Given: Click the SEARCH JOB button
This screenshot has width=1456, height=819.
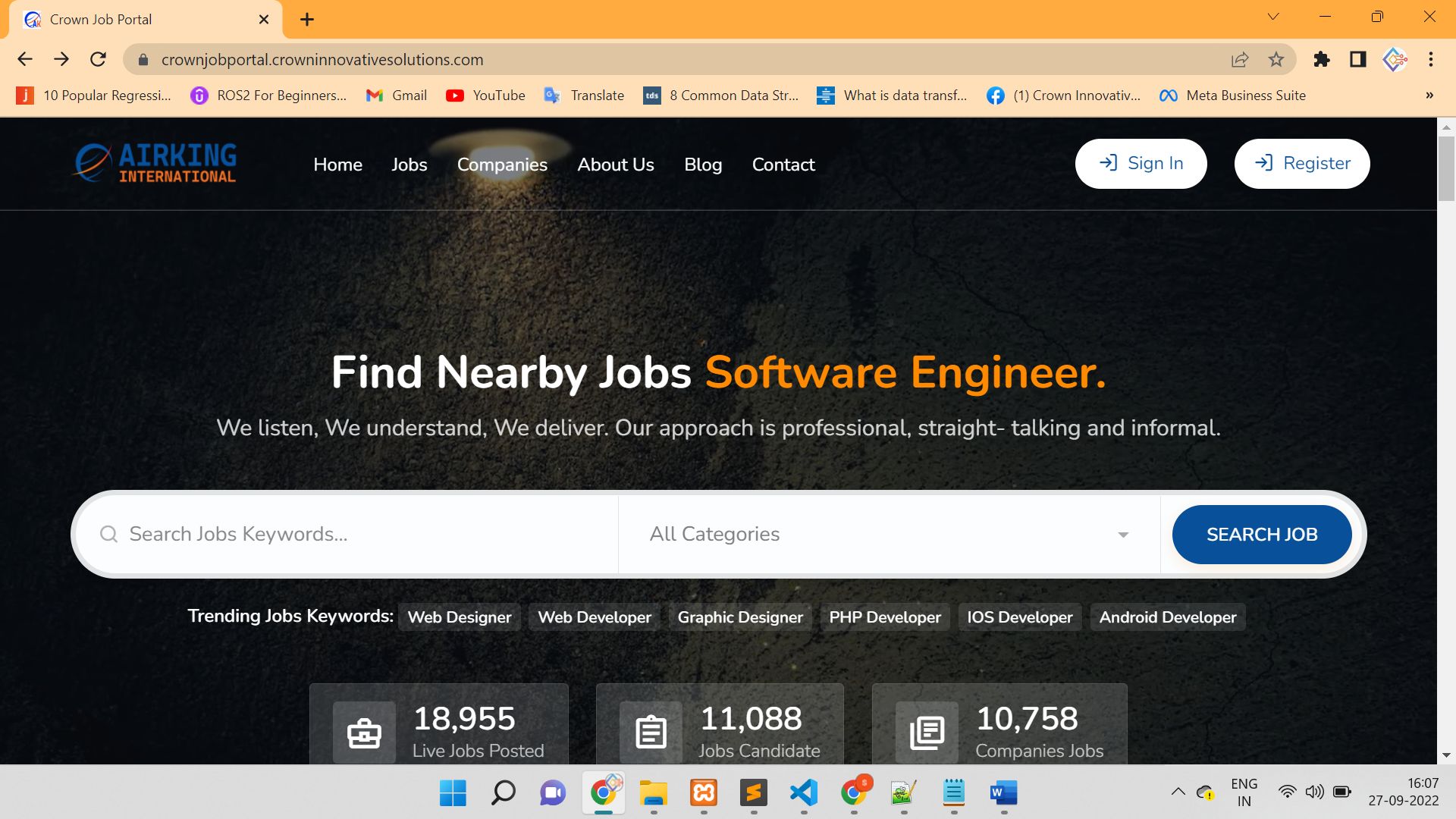Looking at the screenshot, I should 1261,535.
